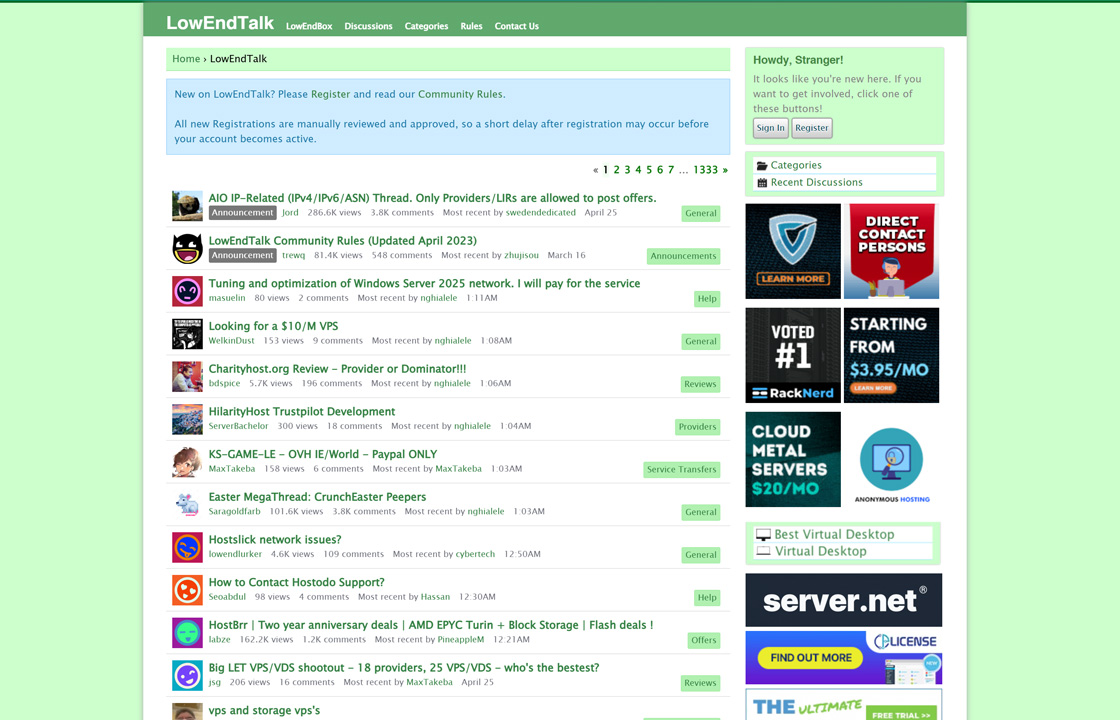Open the LowEndBox menu item

[309, 26]
